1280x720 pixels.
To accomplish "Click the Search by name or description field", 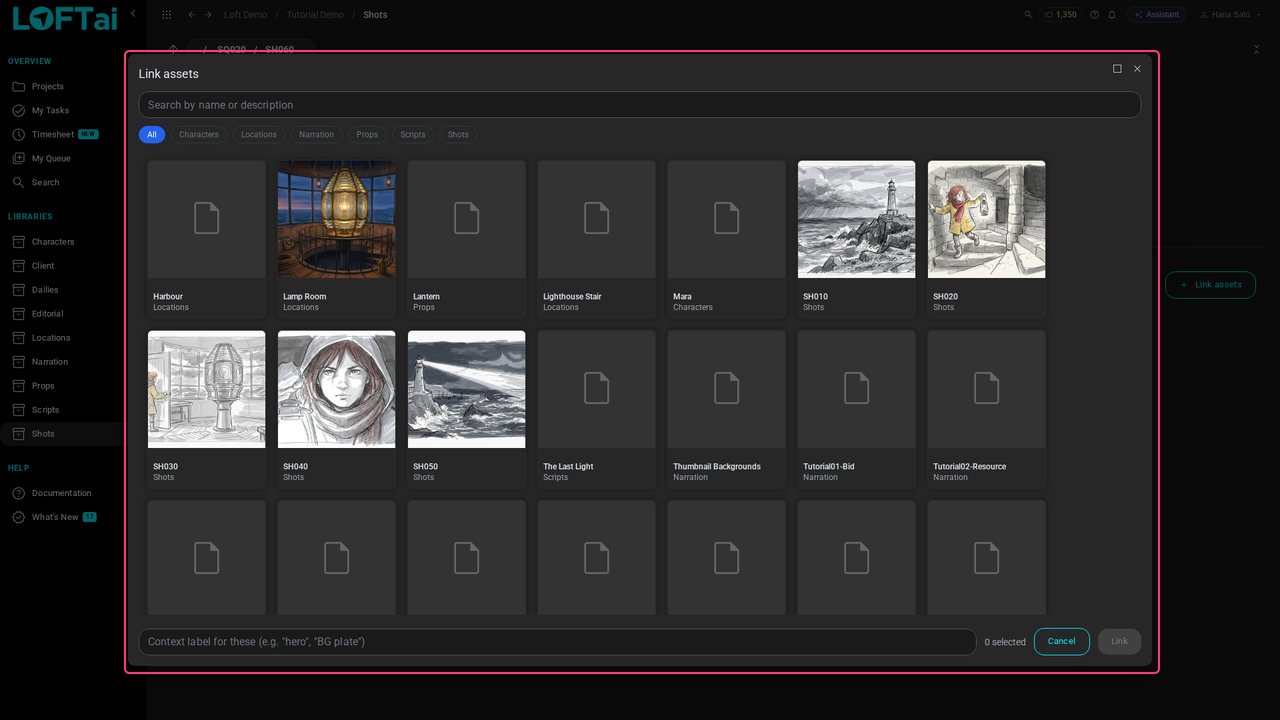I will tap(640, 105).
